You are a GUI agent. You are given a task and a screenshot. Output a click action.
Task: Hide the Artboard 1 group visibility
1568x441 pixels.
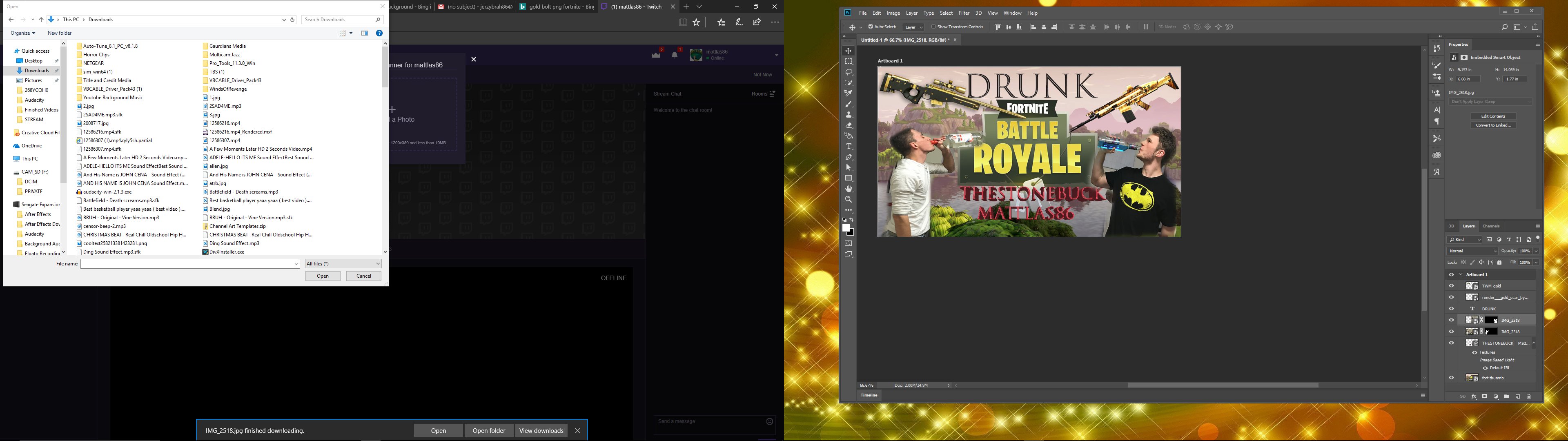1451,275
